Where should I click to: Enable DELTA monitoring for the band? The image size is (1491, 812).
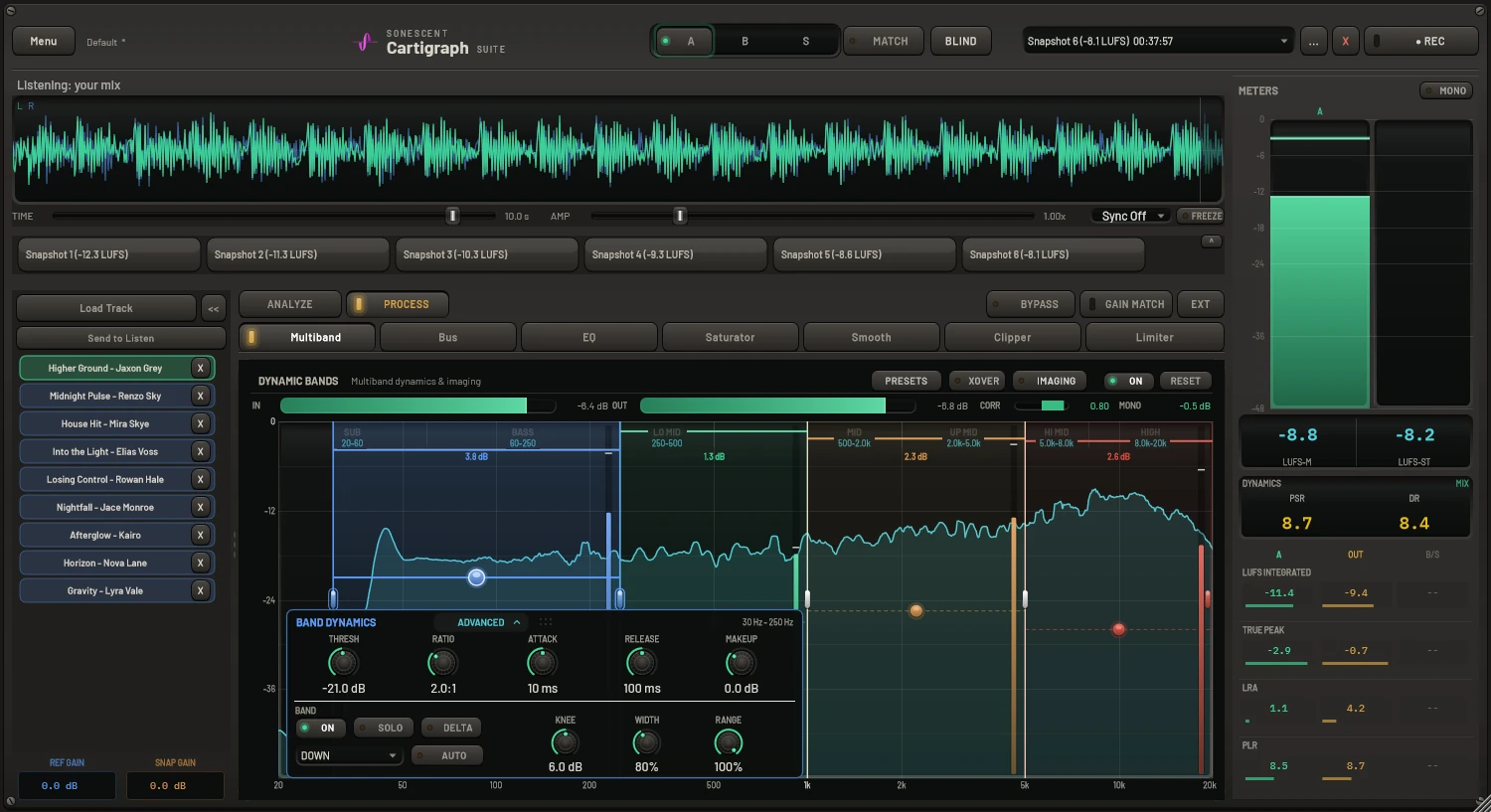(x=450, y=728)
